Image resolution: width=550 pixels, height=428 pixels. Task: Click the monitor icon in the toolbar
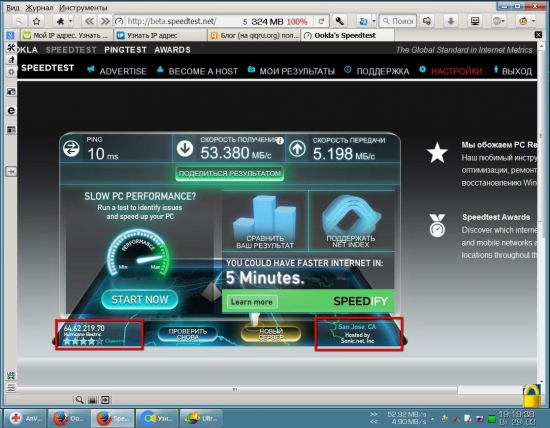click(475, 21)
